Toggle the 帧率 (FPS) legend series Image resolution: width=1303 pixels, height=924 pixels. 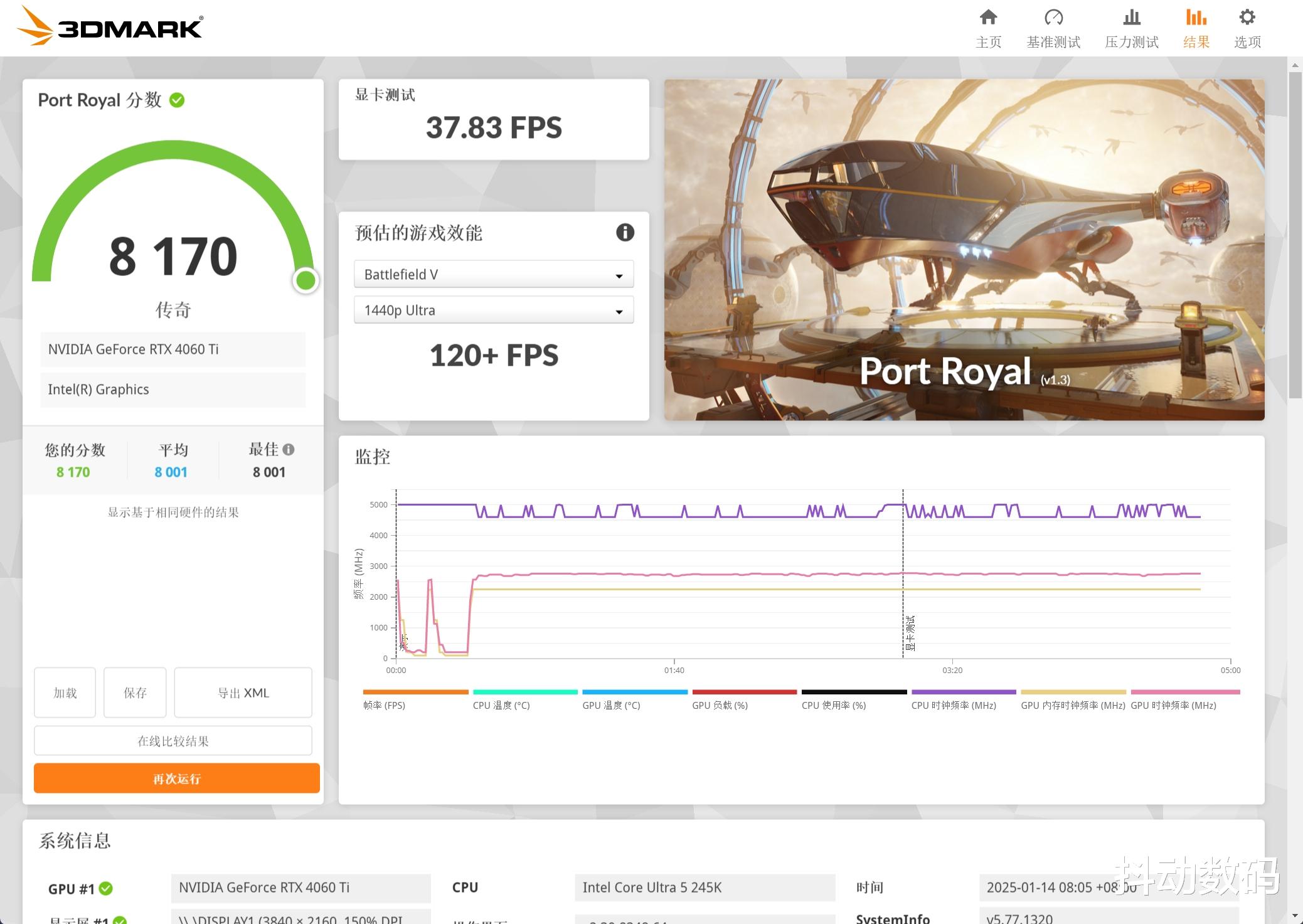pos(384,705)
